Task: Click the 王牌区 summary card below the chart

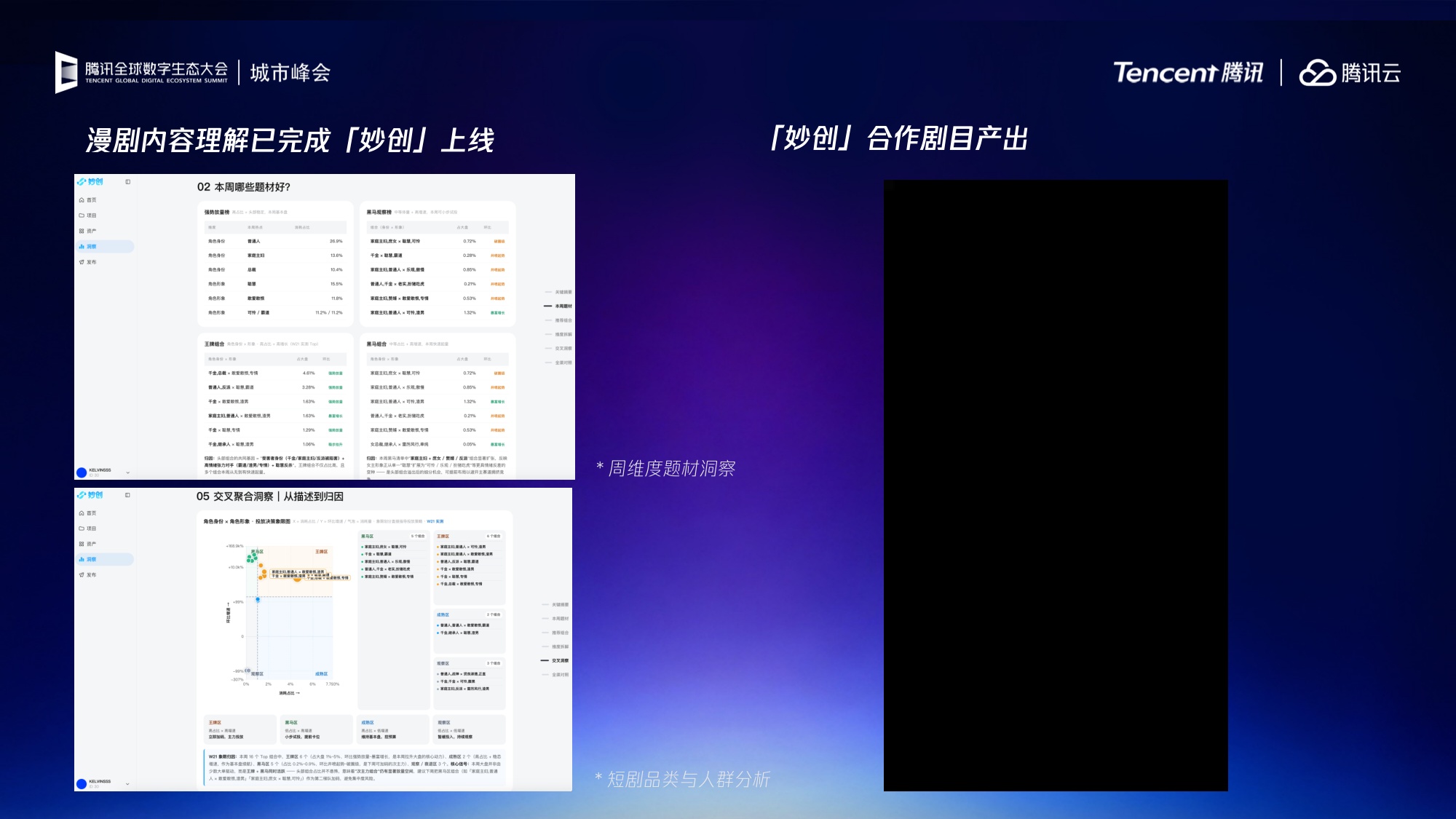Action: click(240, 729)
